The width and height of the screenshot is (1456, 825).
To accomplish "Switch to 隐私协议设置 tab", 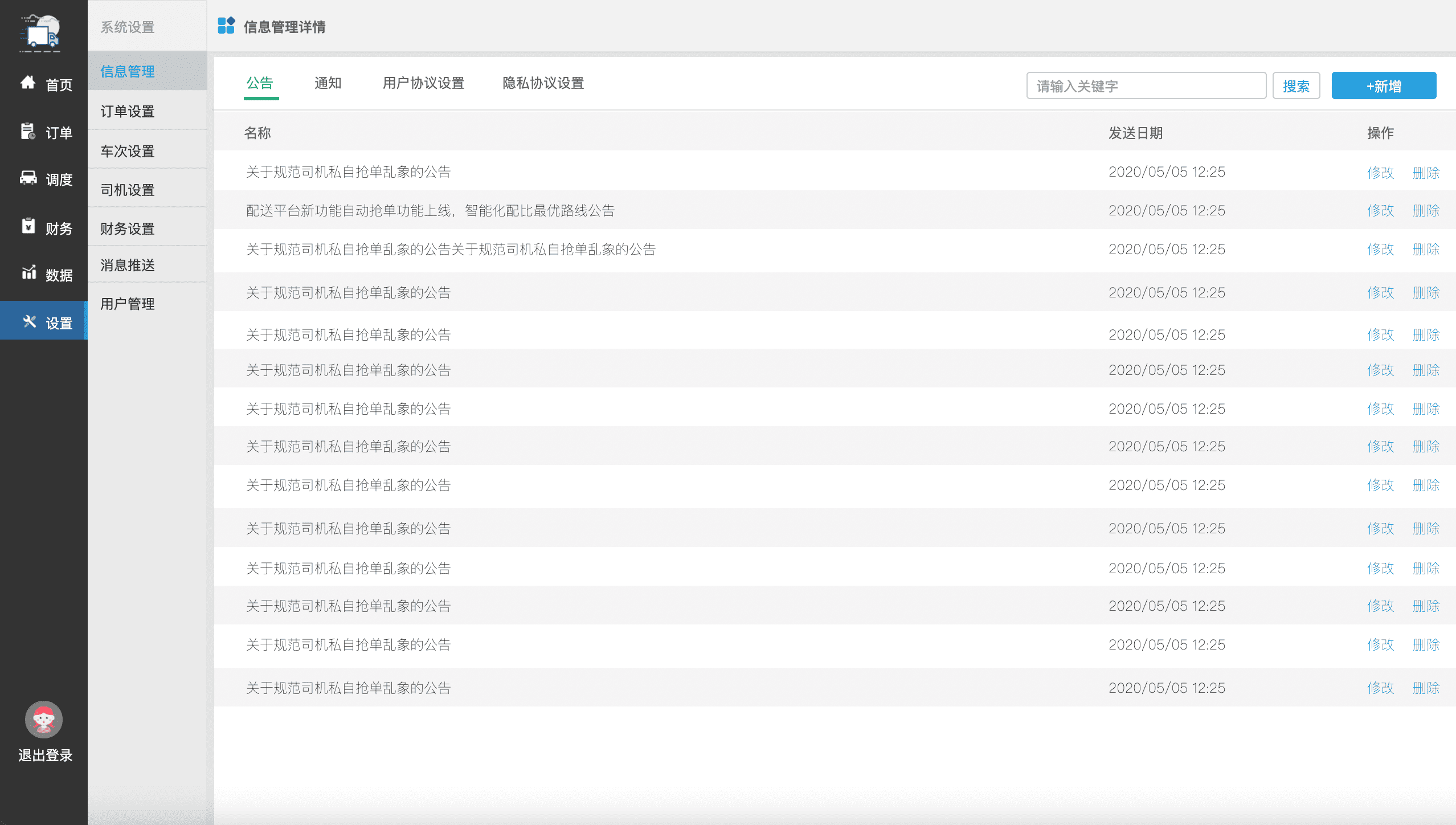I will click(543, 84).
